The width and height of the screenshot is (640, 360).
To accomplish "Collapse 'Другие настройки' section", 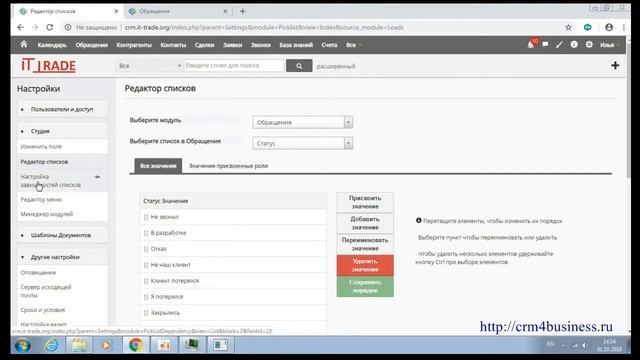I will click(62, 257).
